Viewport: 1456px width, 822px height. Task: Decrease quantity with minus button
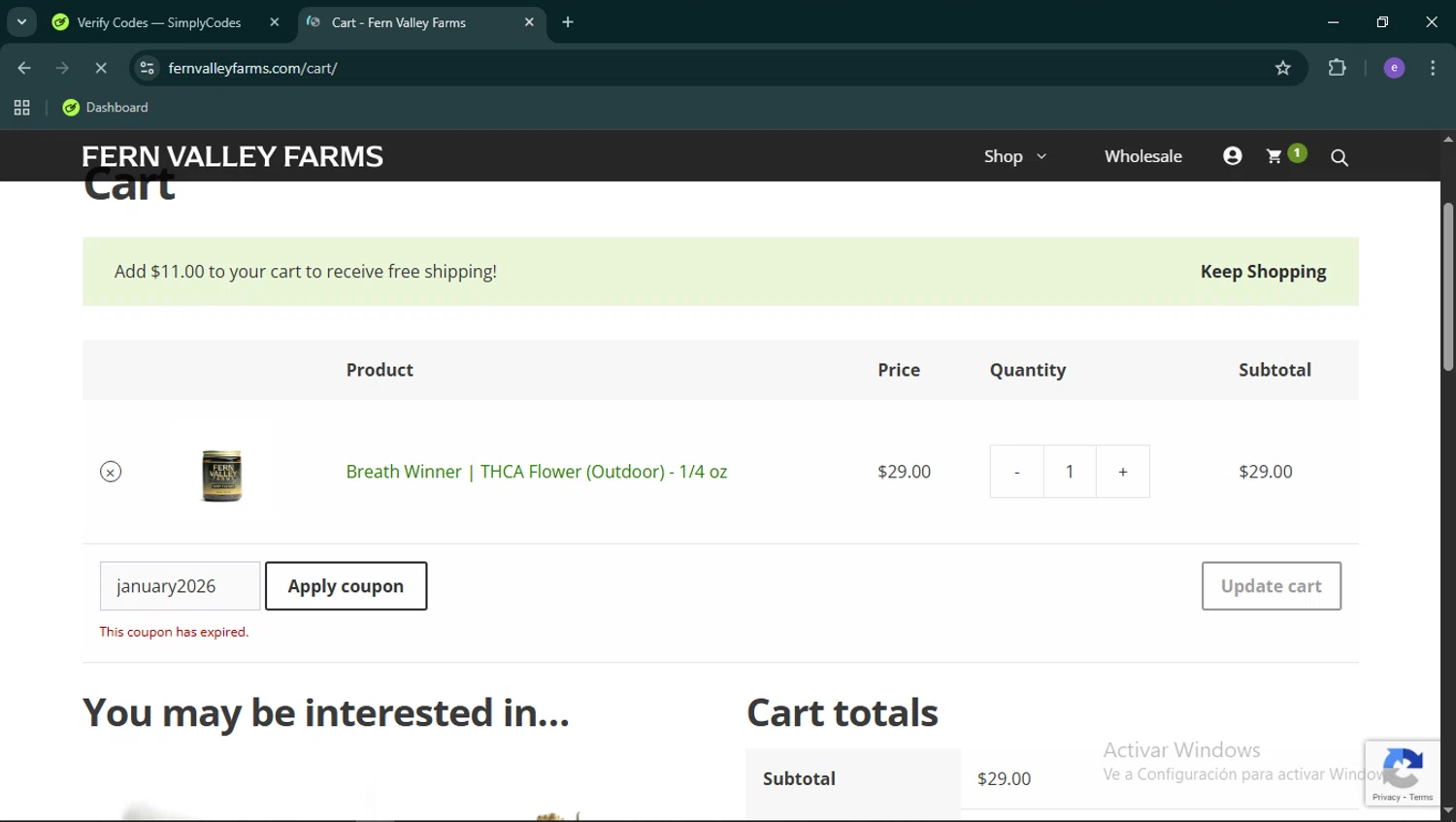pos(1017,472)
